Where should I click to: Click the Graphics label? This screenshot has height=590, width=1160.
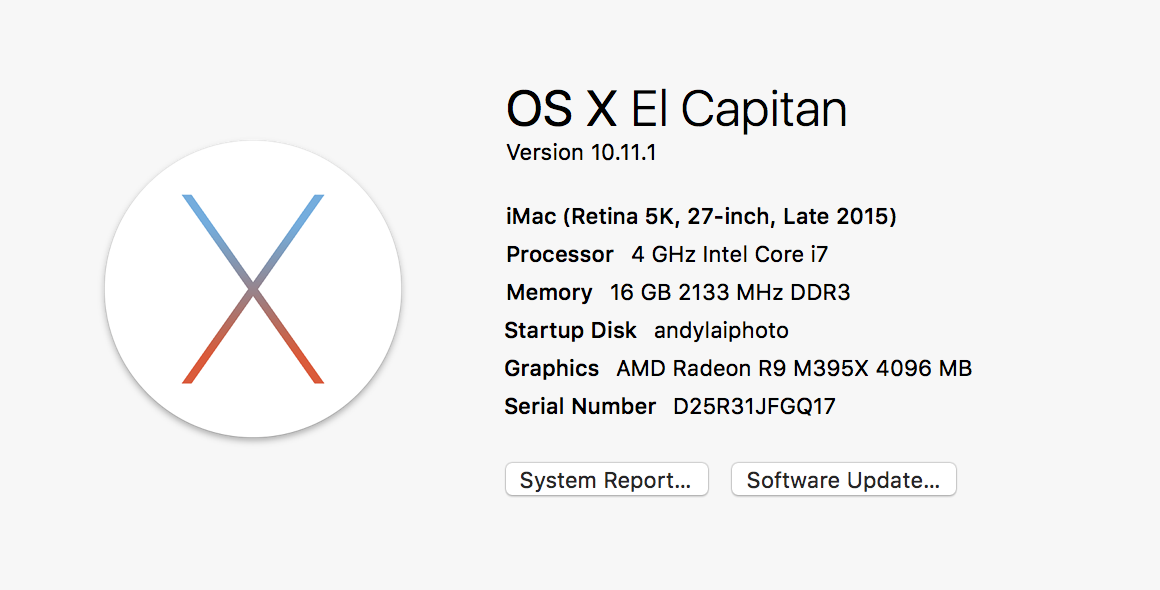pos(551,368)
